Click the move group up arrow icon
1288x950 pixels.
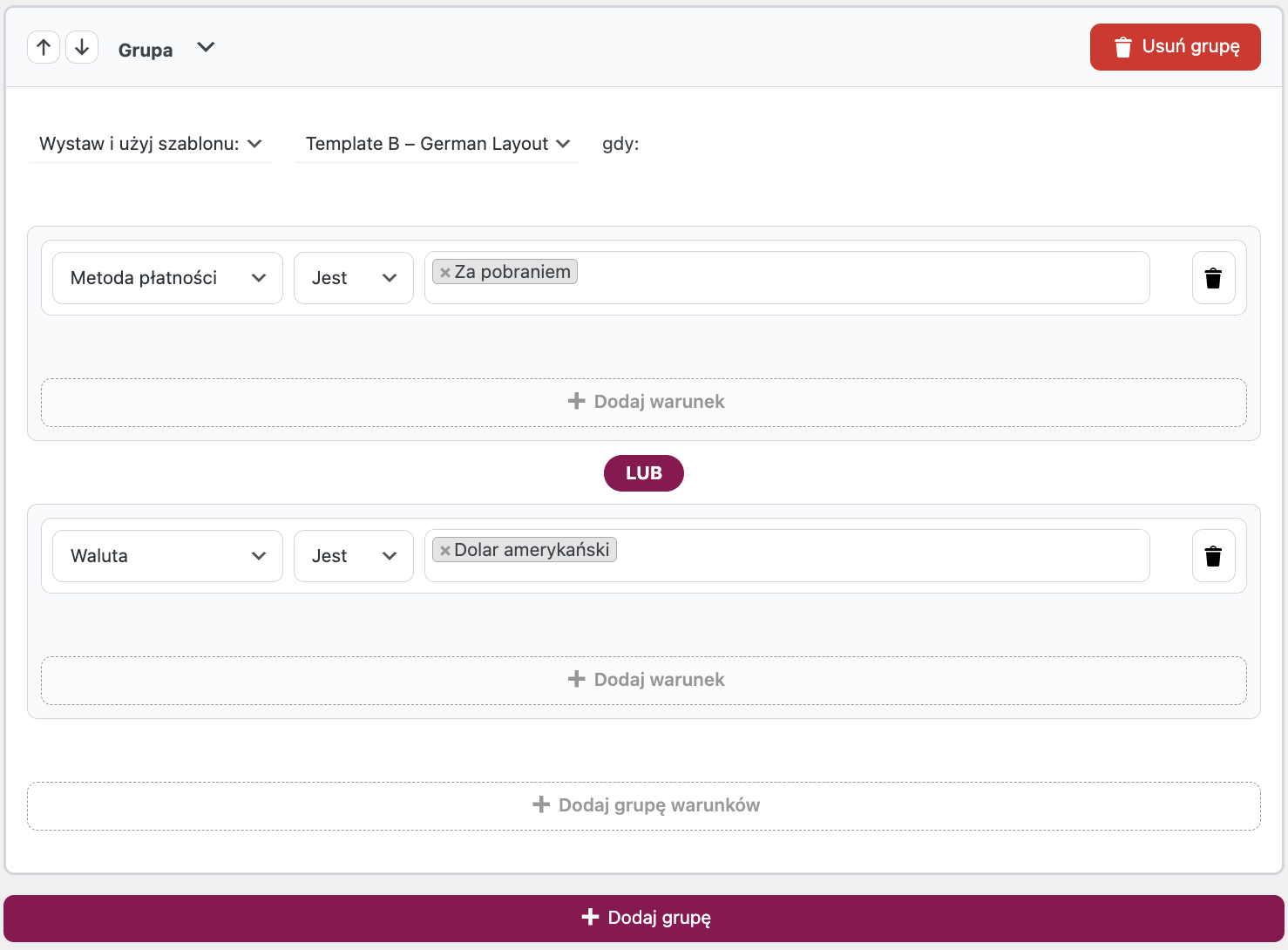[44, 47]
